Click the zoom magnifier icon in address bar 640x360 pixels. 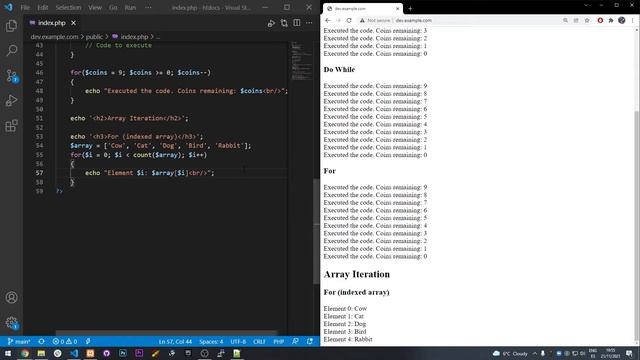click(x=565, y=20)
